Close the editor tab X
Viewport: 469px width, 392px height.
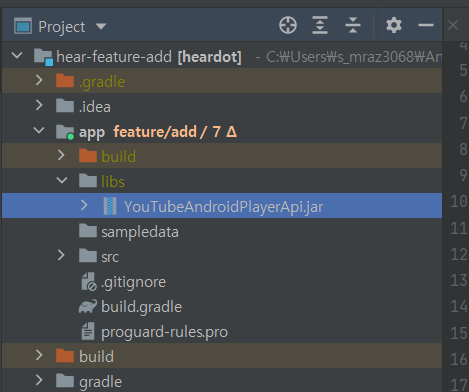pos(453,25)
